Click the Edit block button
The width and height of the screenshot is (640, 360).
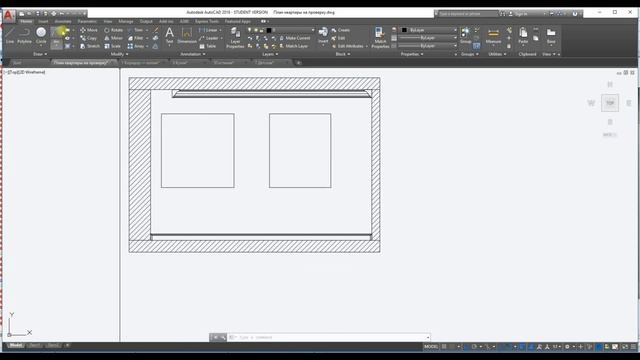[x=338, y=38]
